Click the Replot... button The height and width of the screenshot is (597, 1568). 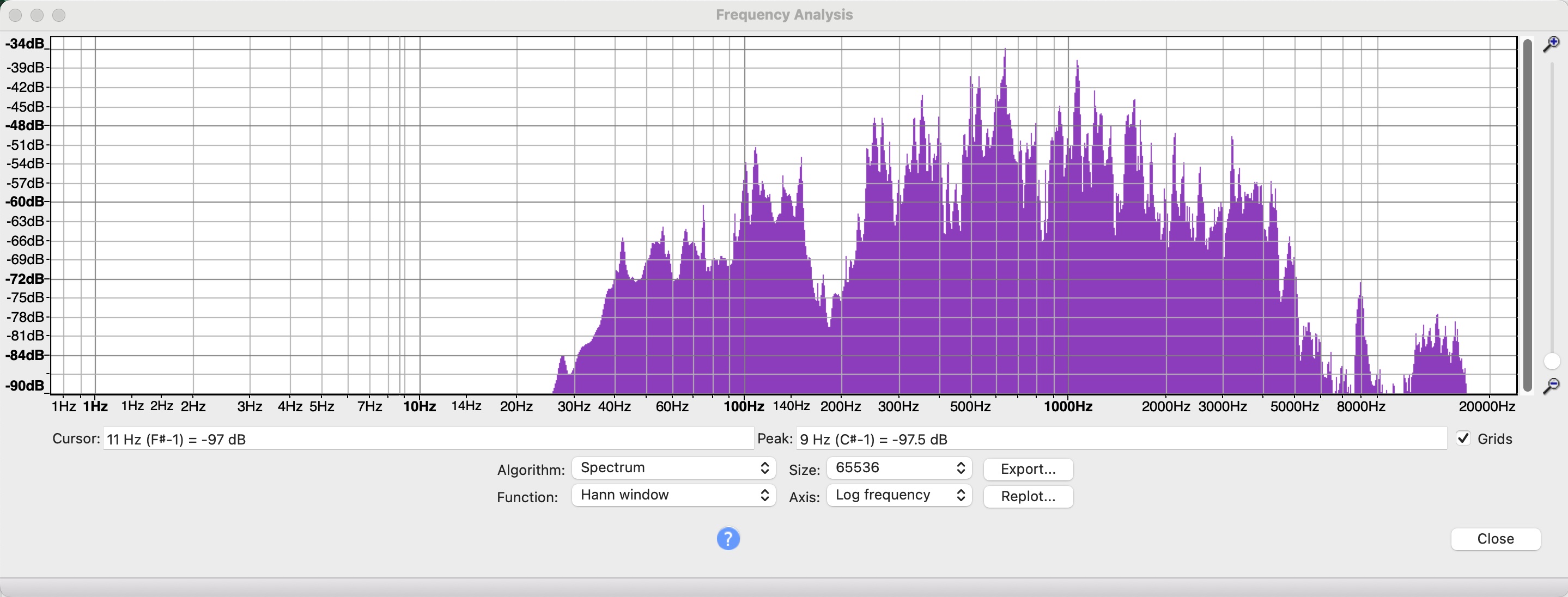point(1028,496)
